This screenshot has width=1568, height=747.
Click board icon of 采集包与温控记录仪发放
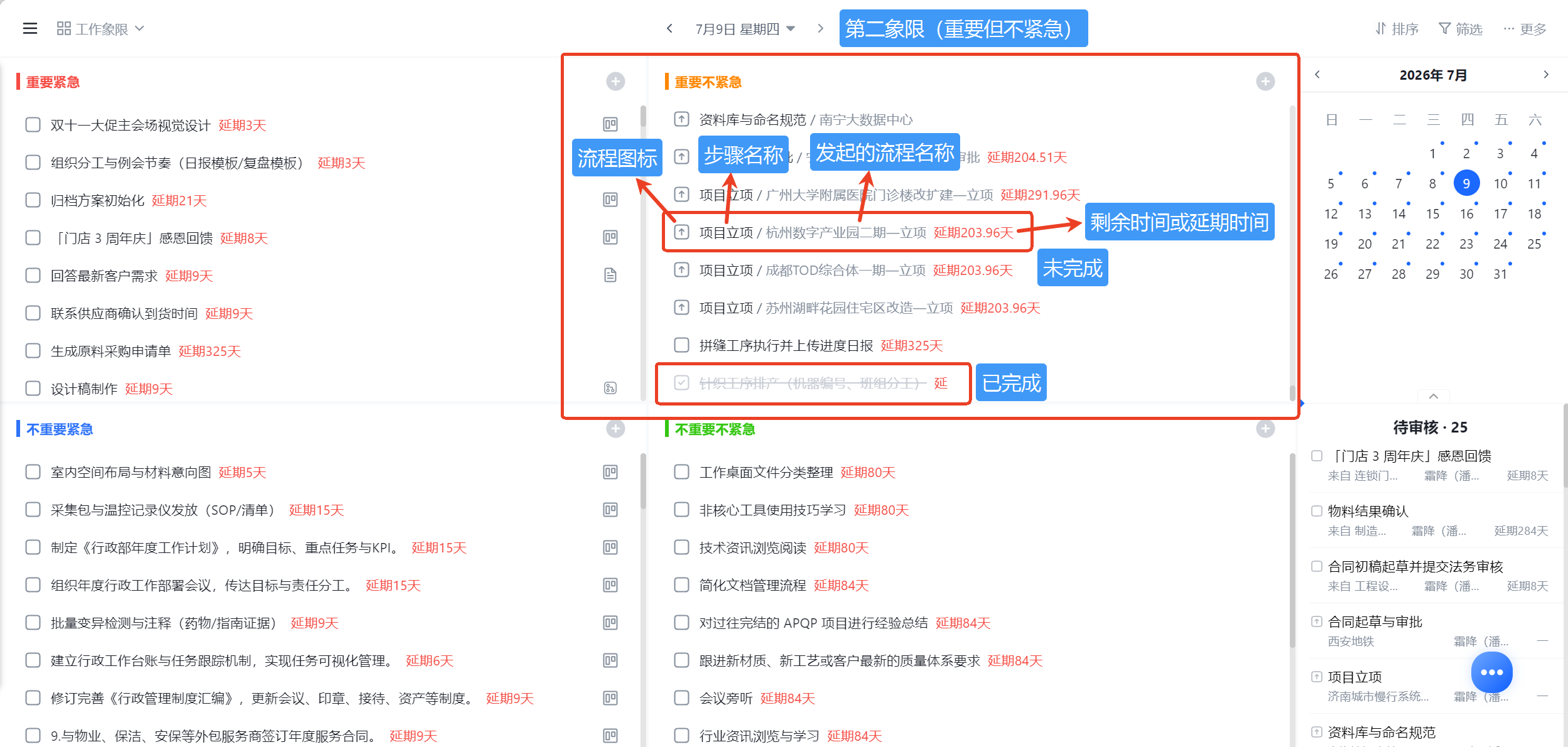tap(610, 510)
